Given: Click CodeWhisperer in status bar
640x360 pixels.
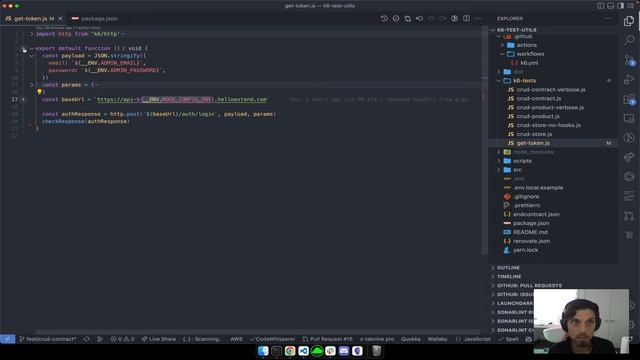Looking at the screenshot, I should click(x=272, y=339).
